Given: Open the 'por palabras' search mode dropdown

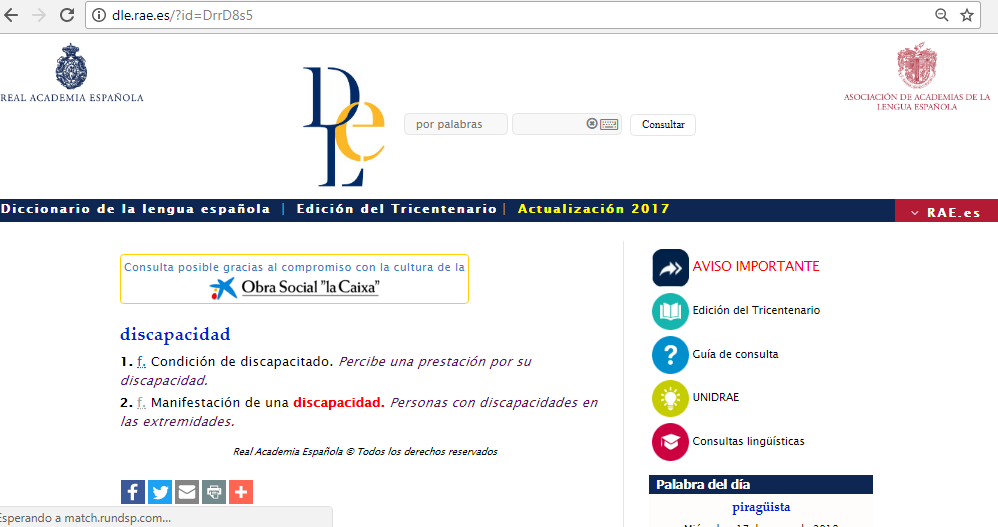Looking at the screenshot, I should pyautogui.click(x=456, y=124).
